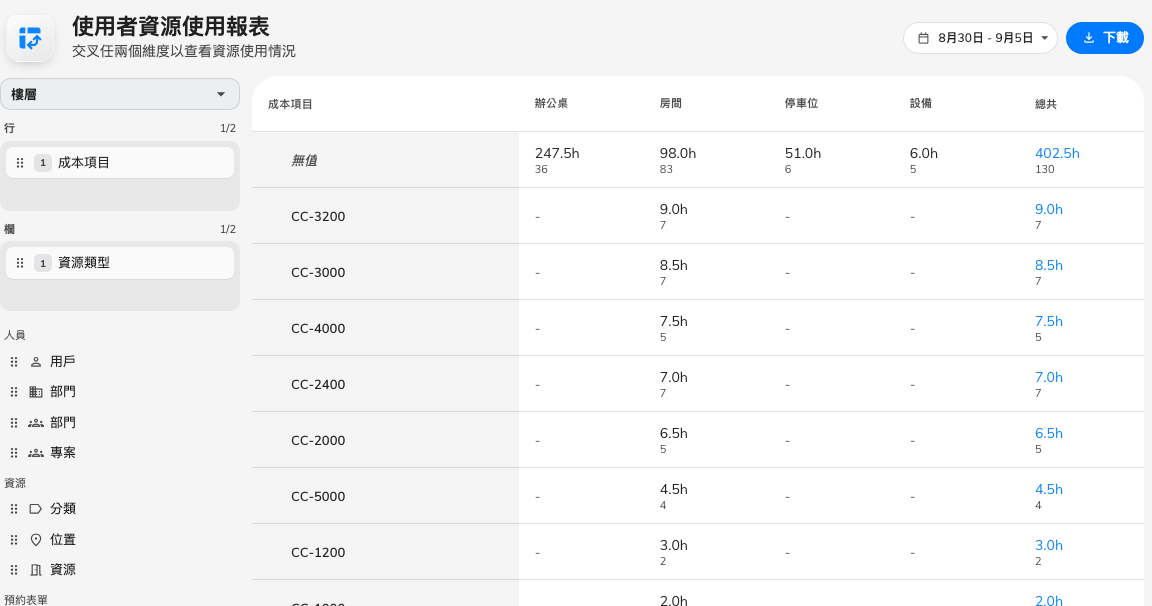The image size is (1152, 606).
Task: Open blue 9.0h total in CC-3200 row
Action: click(x=1048, y=209)
